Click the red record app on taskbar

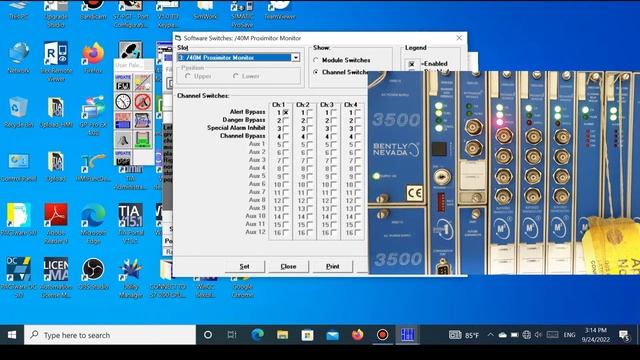point(382,335)
